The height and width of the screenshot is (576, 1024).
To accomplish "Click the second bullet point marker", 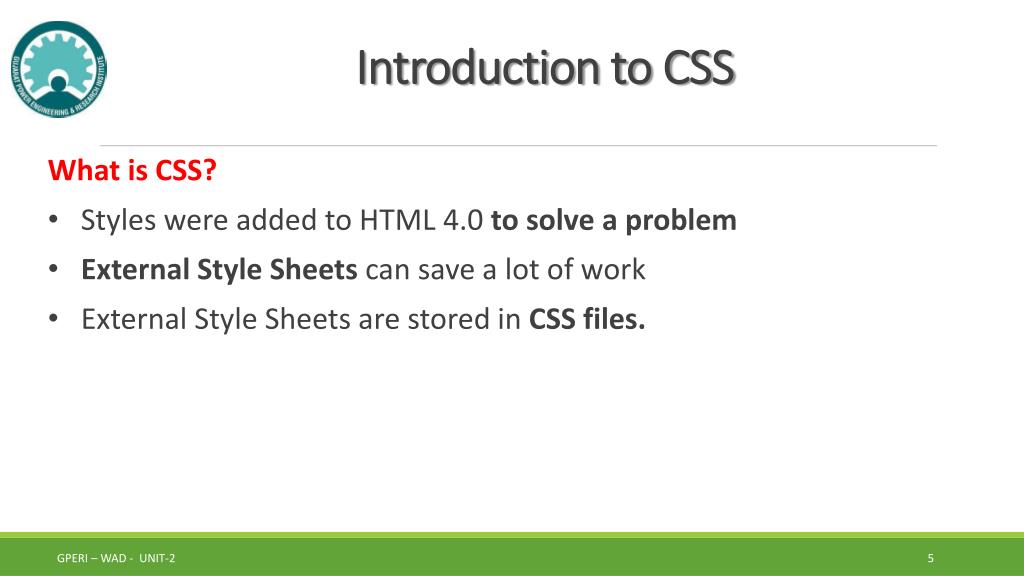I will pyautogui.click(x=54, y=269).
